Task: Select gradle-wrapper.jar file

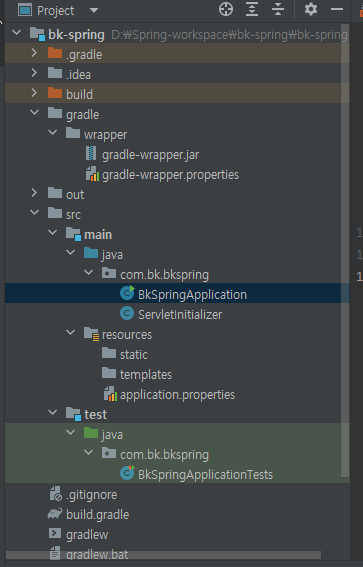Action: click(x=150, y=155)
